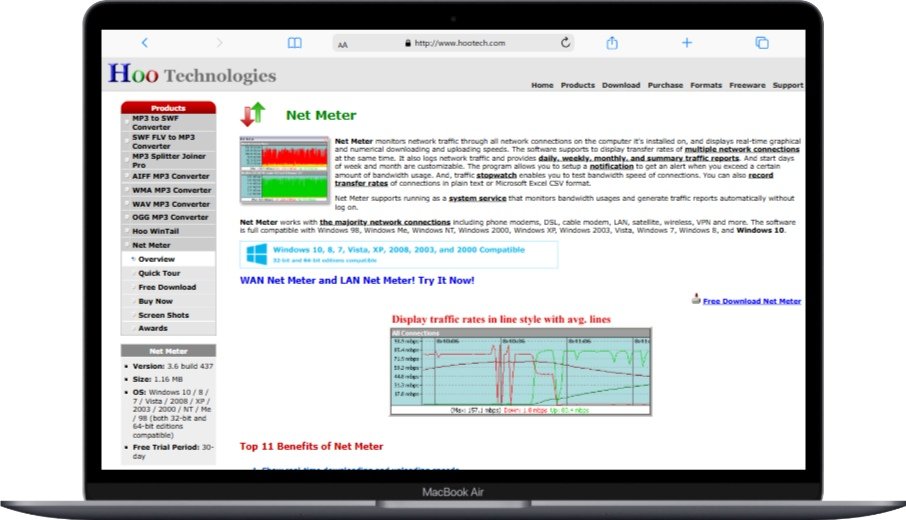Click the download icon beside Free Download Net Meter
The width and height of the screenshot is (906, 520).
[x=696, y=299]
